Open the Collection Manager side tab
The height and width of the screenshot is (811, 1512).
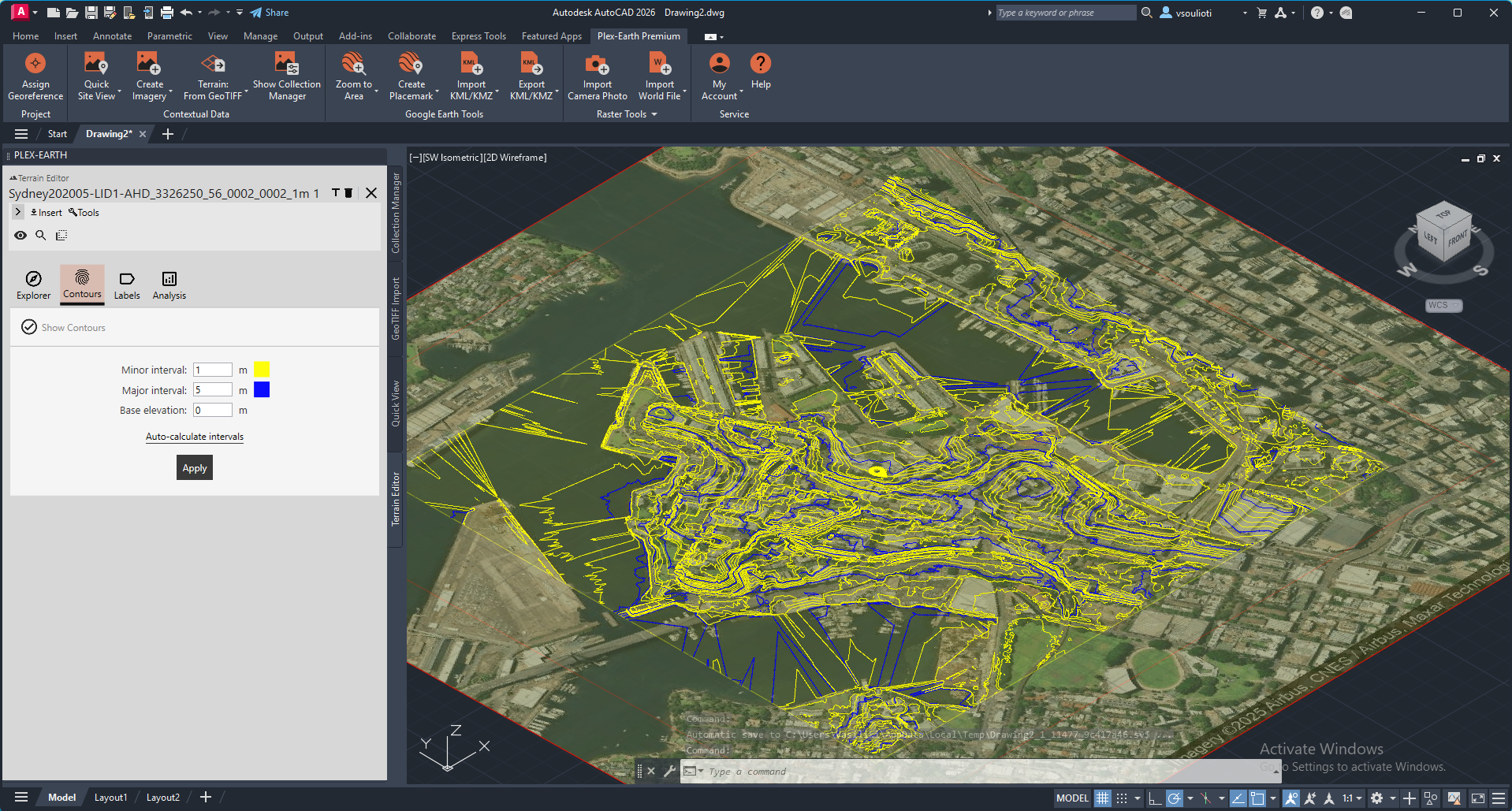point(396,214)
